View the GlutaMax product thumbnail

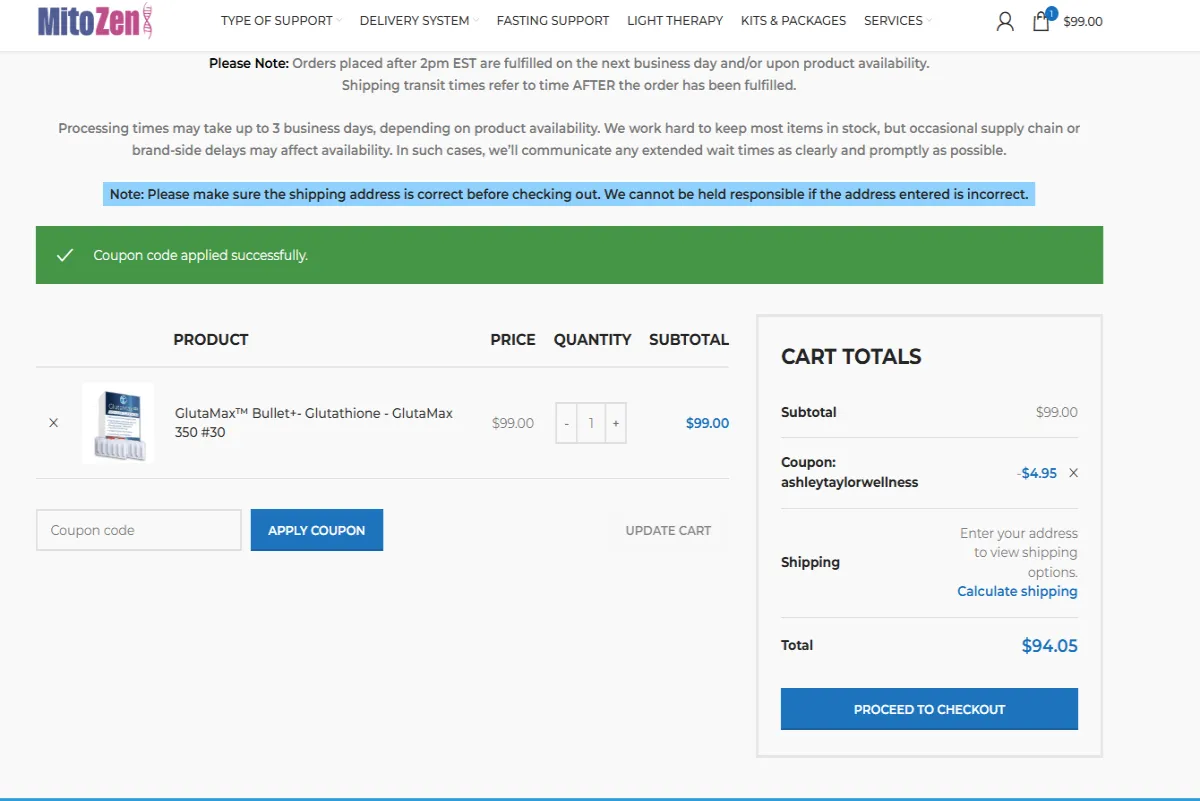click(117, 423)
